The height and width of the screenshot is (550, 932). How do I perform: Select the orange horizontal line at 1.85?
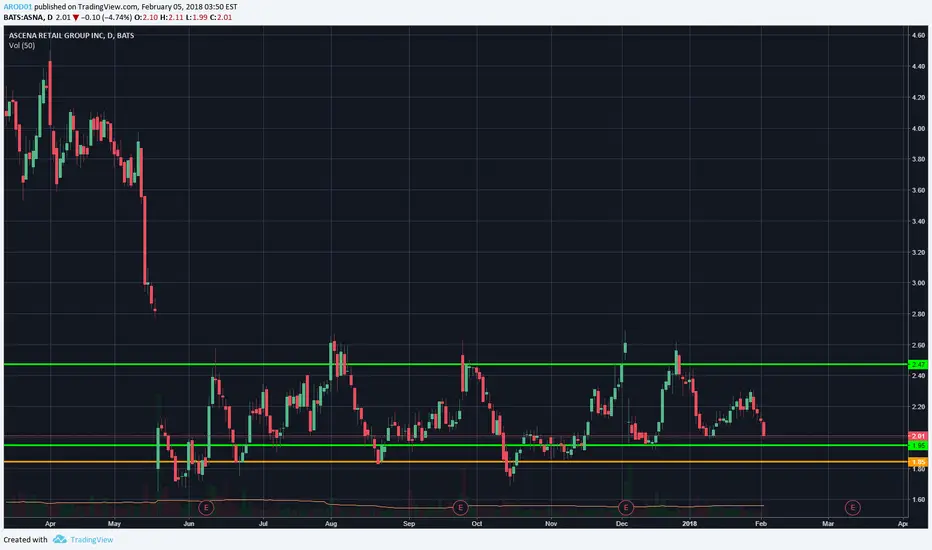[456, 462]
